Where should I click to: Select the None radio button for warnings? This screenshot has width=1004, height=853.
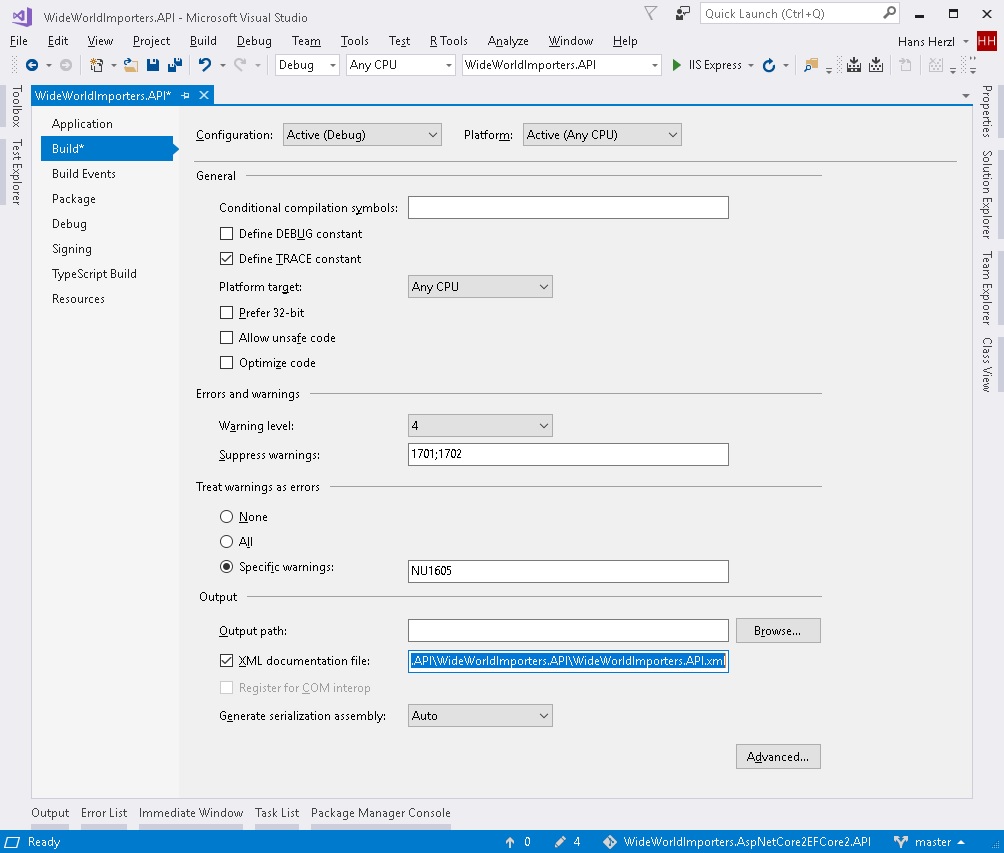click(226, 517)
